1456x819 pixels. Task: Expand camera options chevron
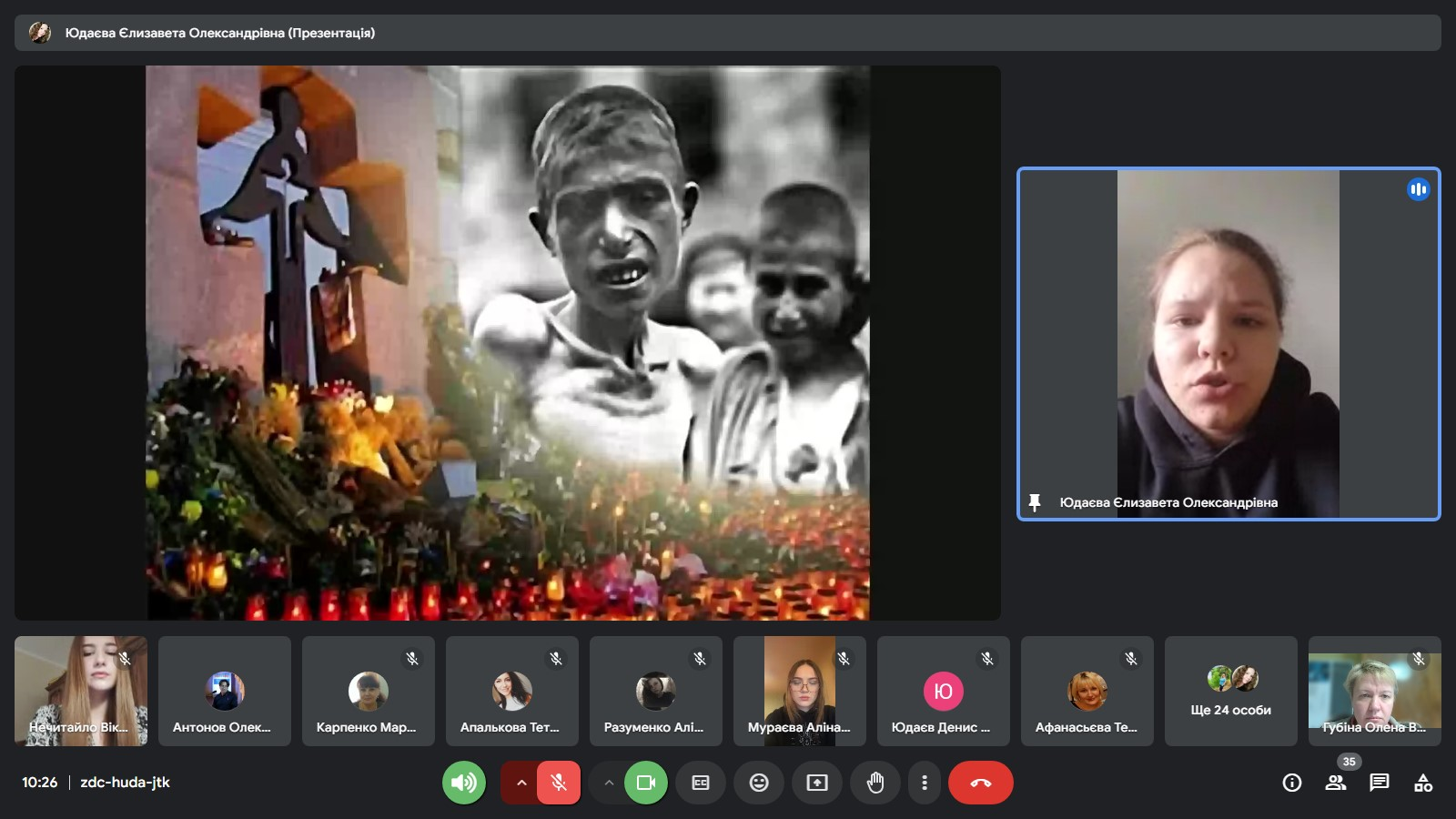click(609, 783)
